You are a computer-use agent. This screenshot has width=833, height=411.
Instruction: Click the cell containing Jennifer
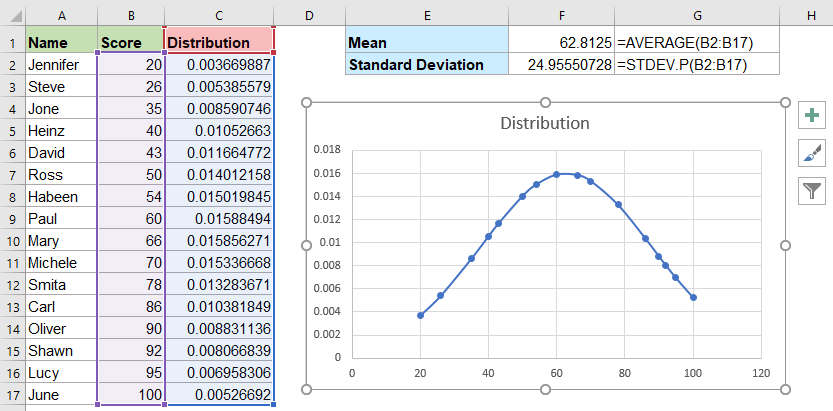click(62, 65)
